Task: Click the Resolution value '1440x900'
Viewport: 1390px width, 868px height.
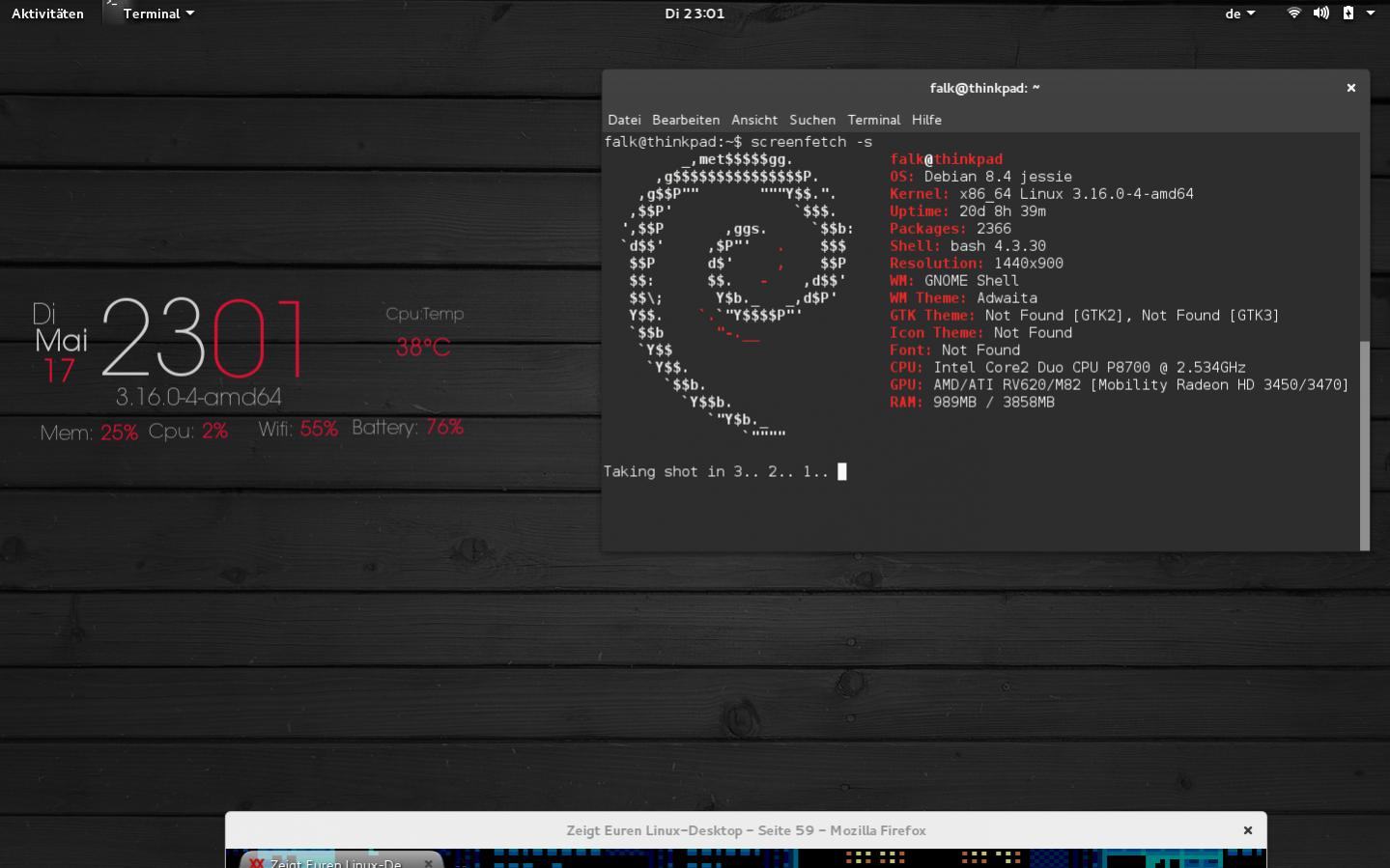Action: pyautogui.click(x=1029, y=264)
